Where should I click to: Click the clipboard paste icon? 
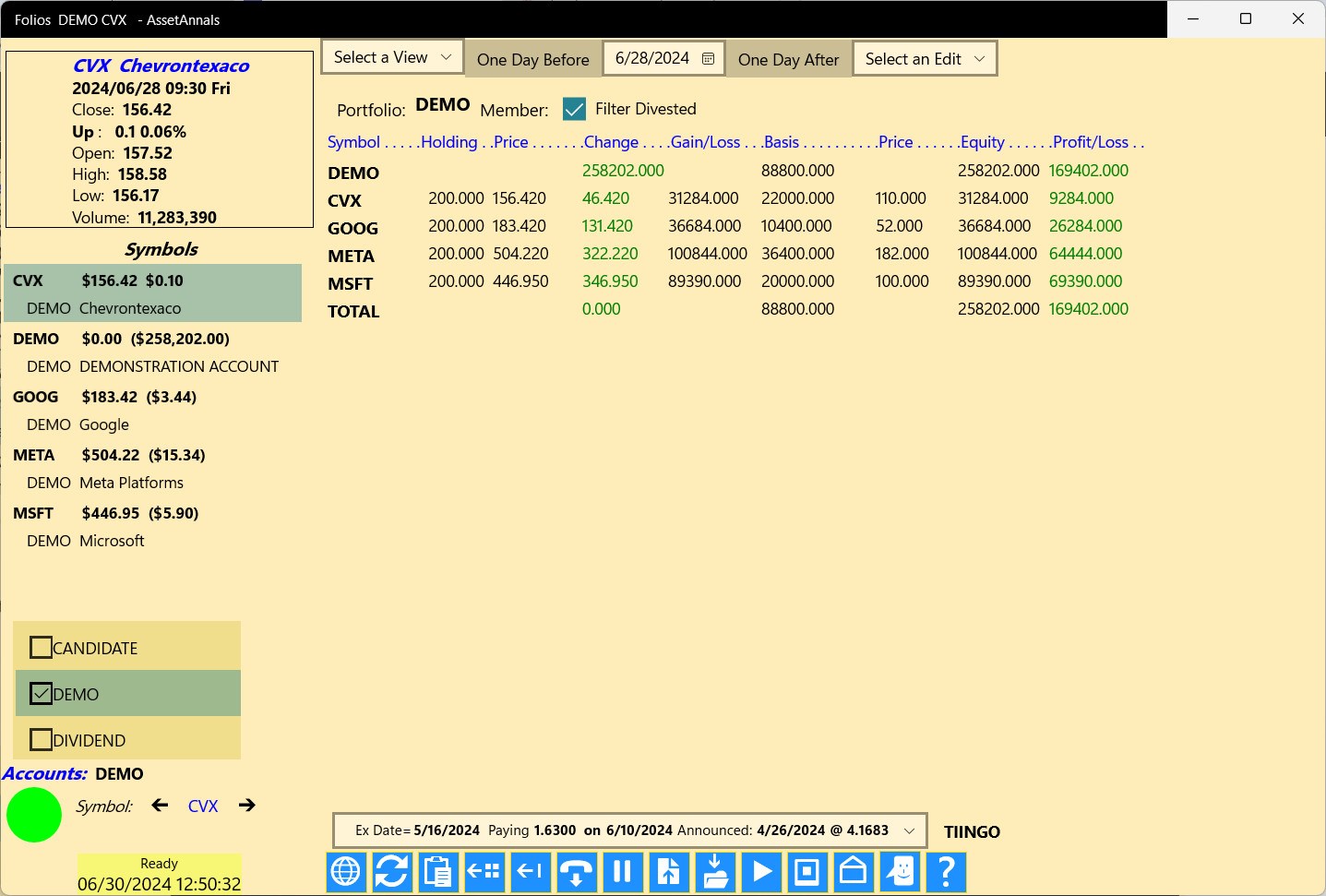438,872
